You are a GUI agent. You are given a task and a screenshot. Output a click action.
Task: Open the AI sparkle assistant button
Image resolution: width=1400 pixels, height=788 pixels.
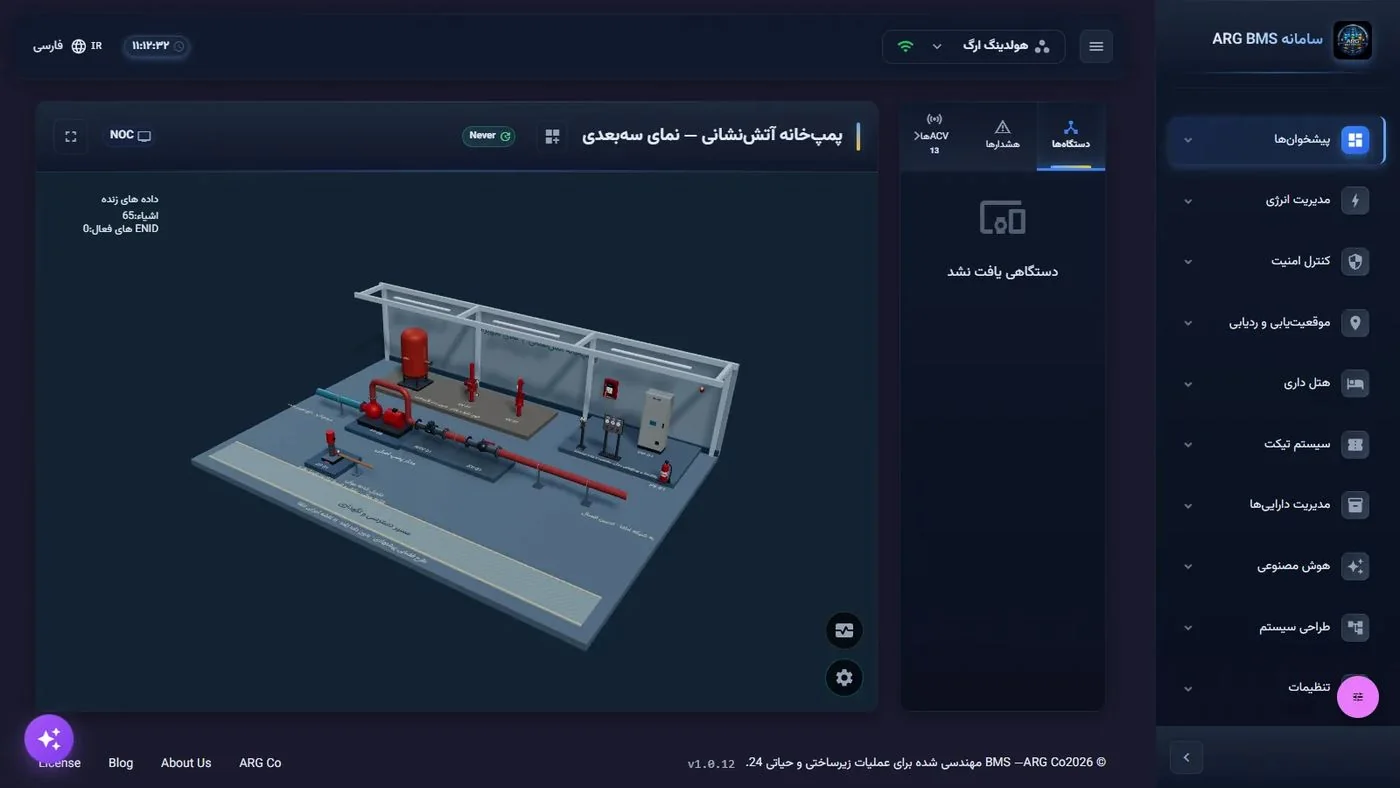pyautogui.click(x=49, y=739)
